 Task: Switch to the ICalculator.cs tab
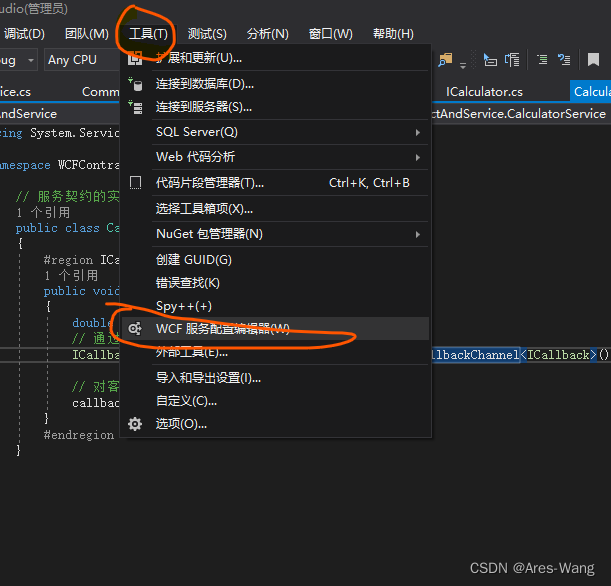484,92
